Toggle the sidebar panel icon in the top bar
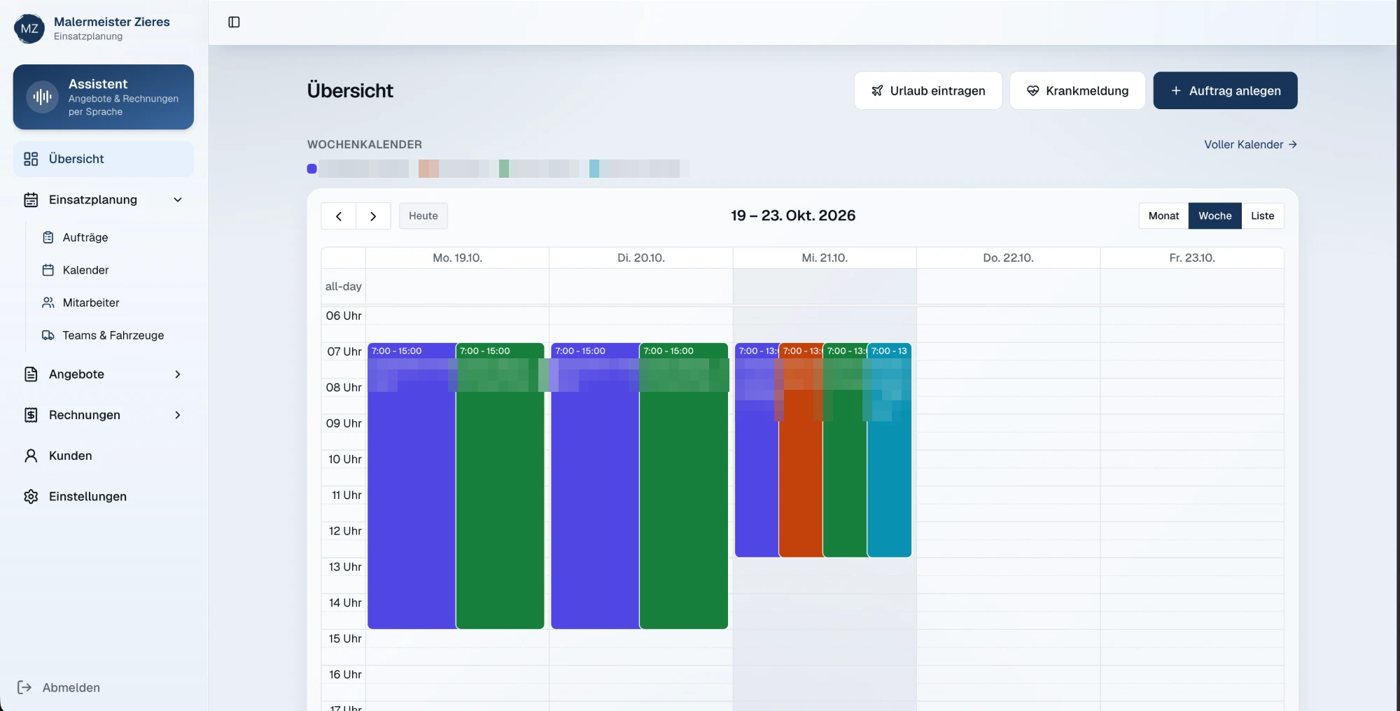 coord(234,22)
